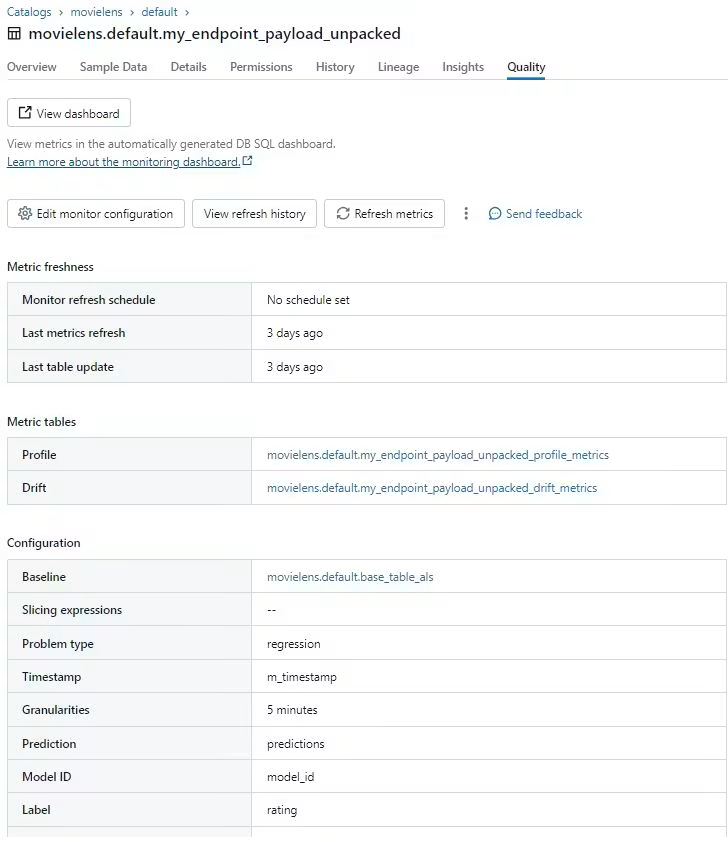Screen dimensions: 728x842
Task: Click the 'Profile' row label
Action: point(39,455)
